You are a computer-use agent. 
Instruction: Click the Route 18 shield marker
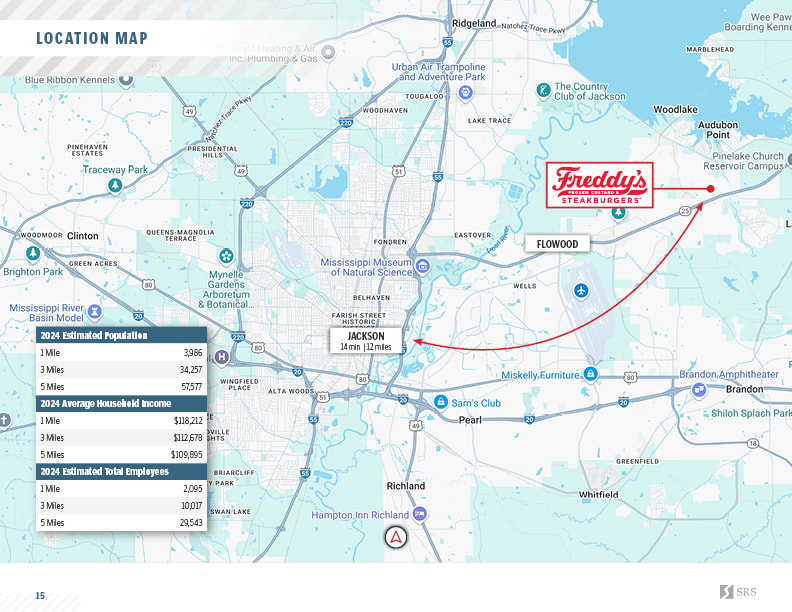[753, 443]
